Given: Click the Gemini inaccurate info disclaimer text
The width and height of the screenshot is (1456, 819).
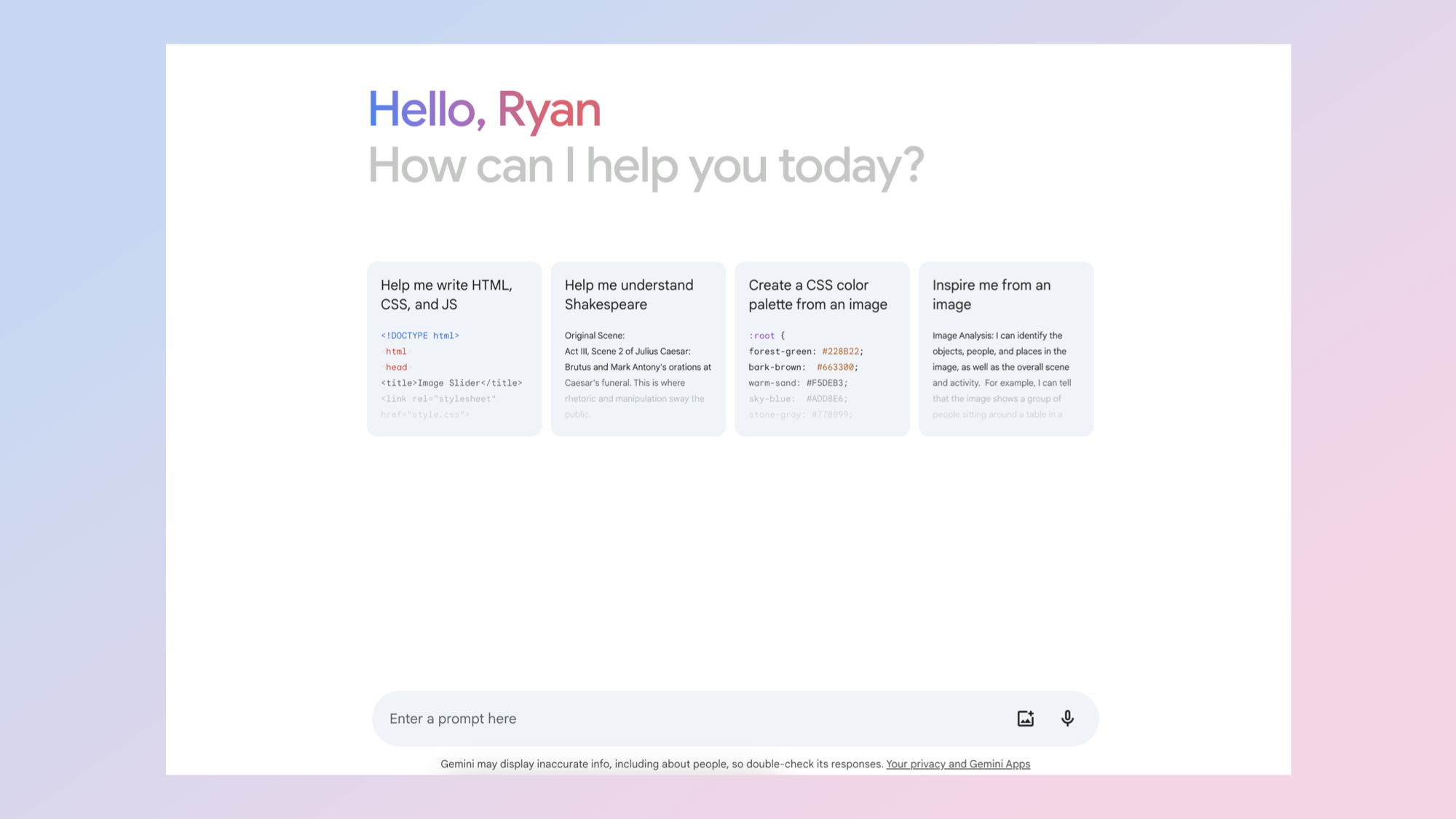Looking at the screenshot, I should point(661,764).
